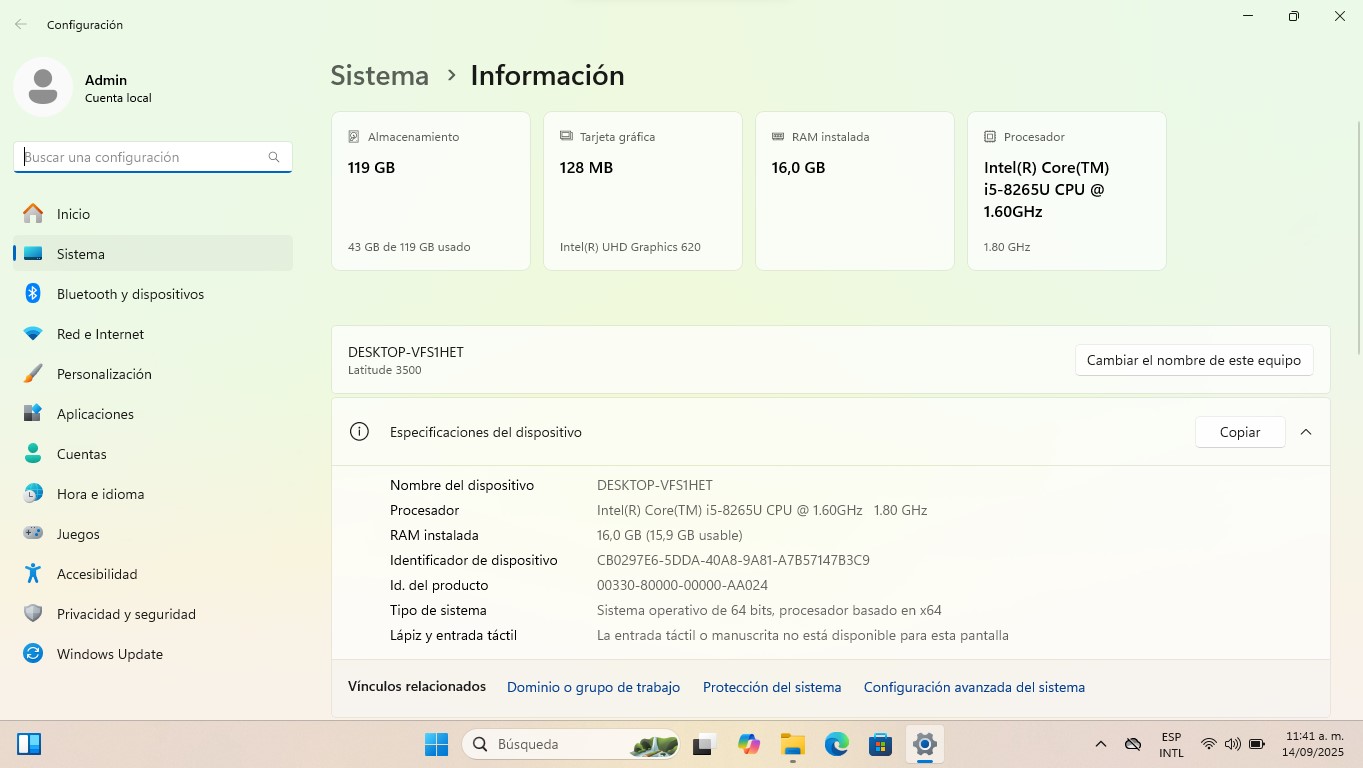Click Sistema in the breadcrumb header

coord(379,75)
